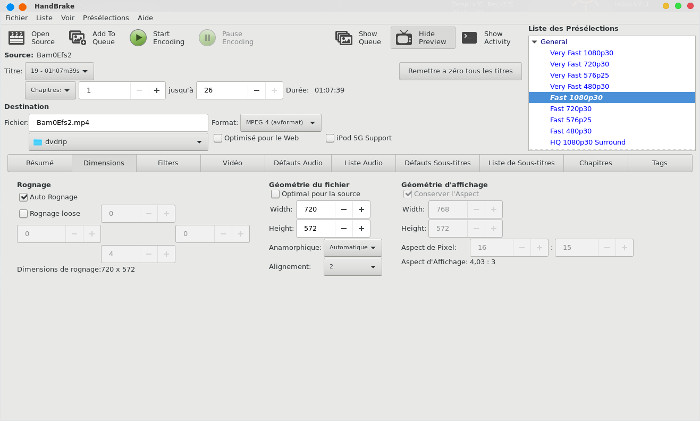Open the Anamorphique Automatique dropdown
This screenshot has width=700, height=421.
click(x=353, y=246)
